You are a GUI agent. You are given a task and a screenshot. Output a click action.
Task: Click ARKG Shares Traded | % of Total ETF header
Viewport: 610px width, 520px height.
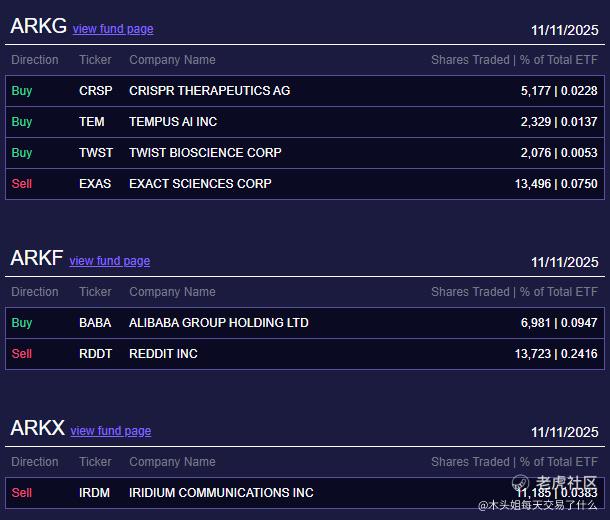pos(514,60)
